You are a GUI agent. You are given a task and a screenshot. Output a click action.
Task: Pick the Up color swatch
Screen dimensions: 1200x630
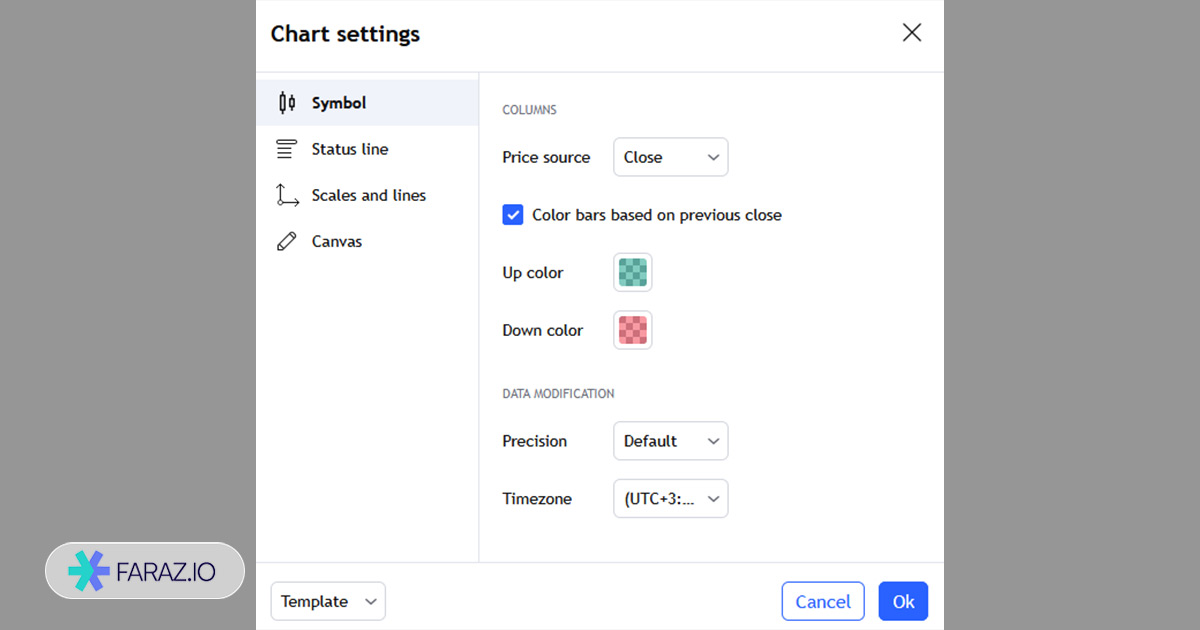(633, 273)
